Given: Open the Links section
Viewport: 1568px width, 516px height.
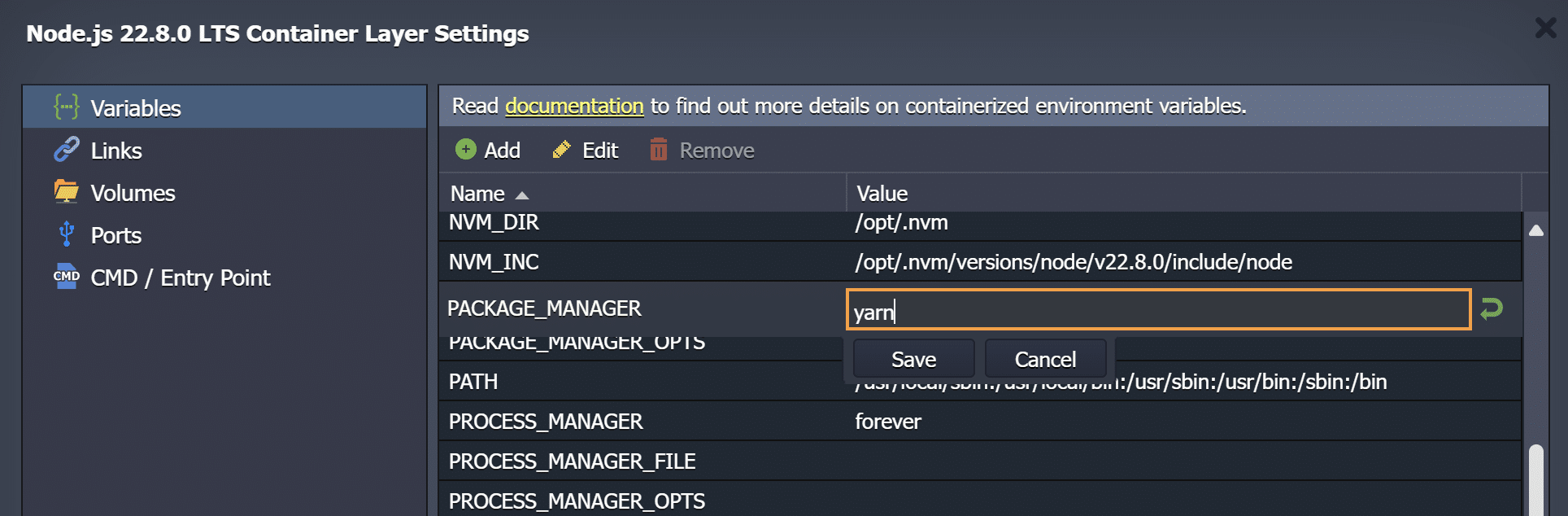Looking at the screenshot, I should (116, 151).
